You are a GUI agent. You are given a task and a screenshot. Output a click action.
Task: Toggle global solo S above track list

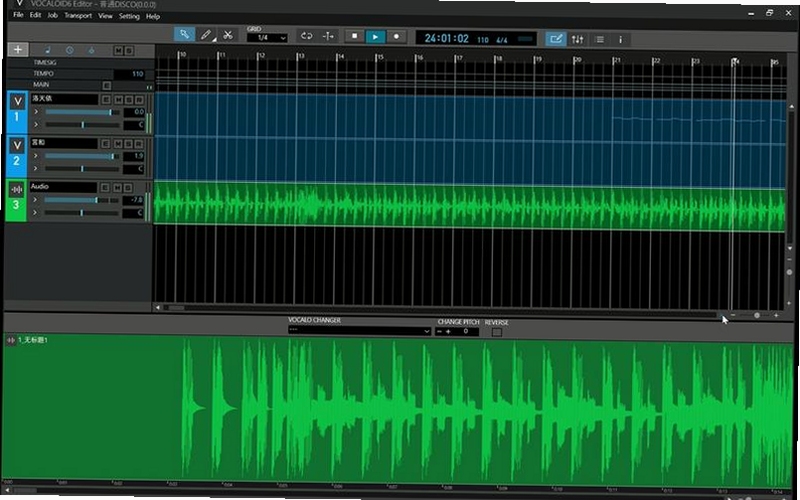coord(129,50)
